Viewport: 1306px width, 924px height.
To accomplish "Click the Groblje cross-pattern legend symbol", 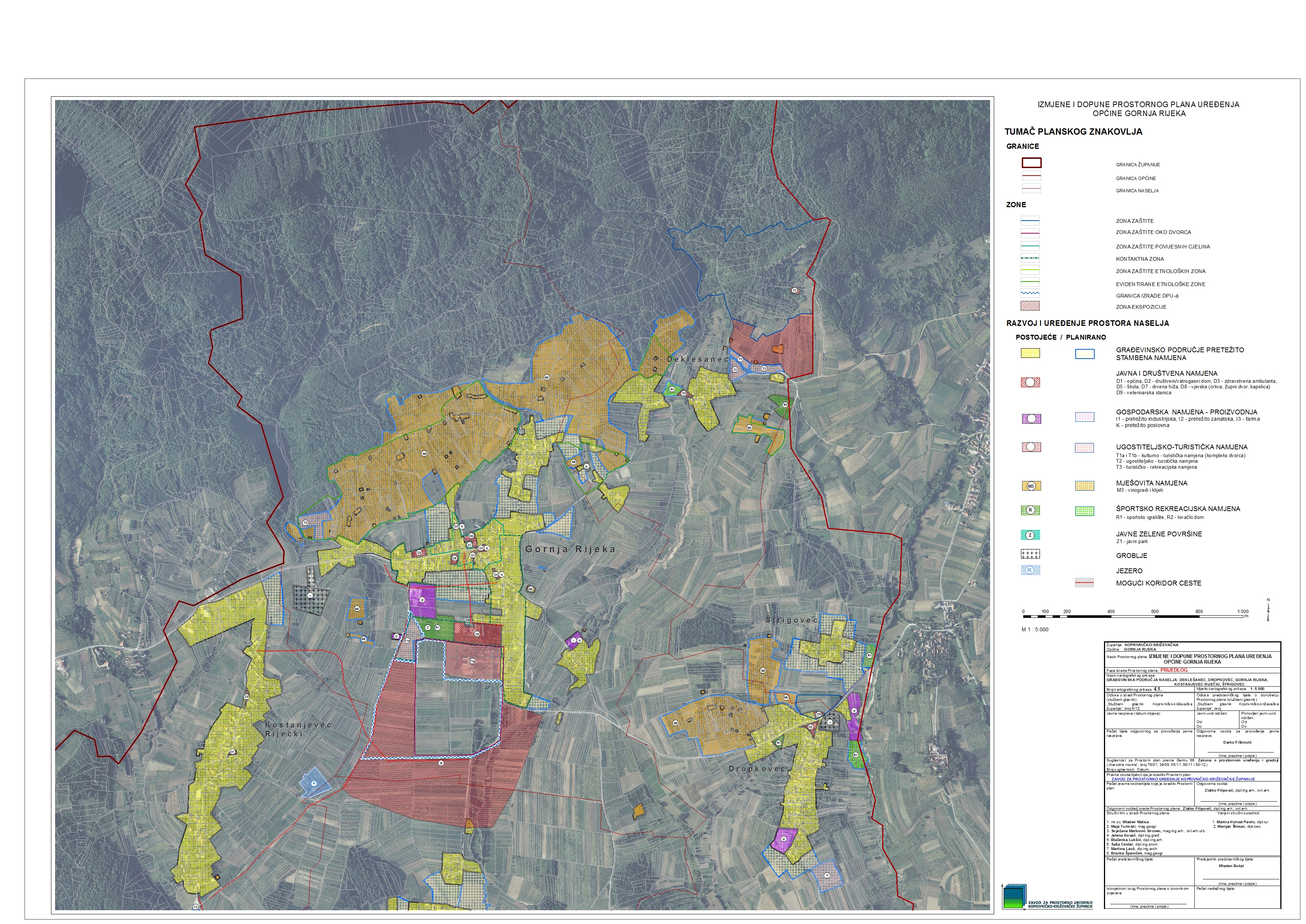I will [1031, 554].
